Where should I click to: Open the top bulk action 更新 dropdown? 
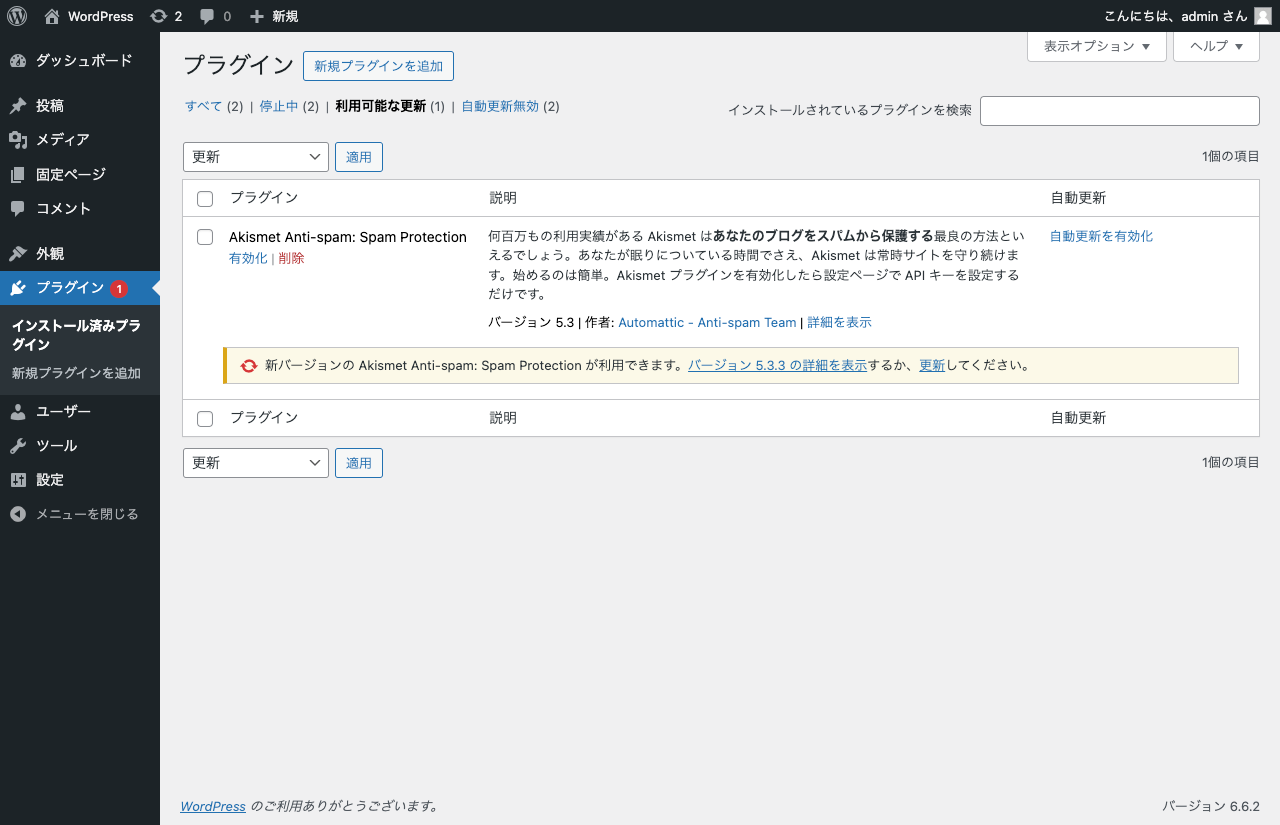click(x=256, y=157)
